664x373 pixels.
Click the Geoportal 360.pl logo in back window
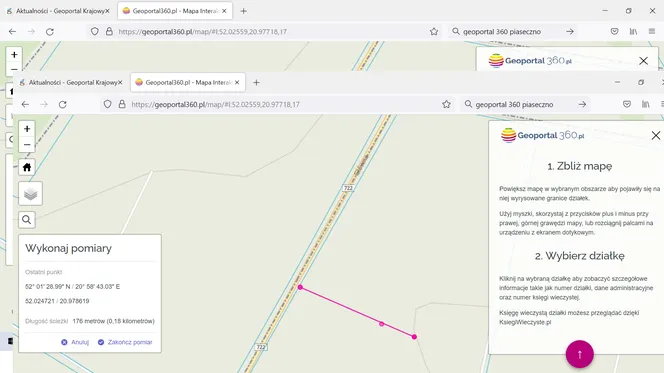[x=530, y=61]
